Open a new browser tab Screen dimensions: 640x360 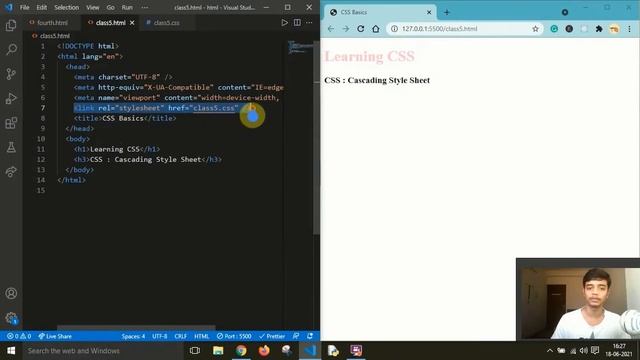tap(447, 12)
